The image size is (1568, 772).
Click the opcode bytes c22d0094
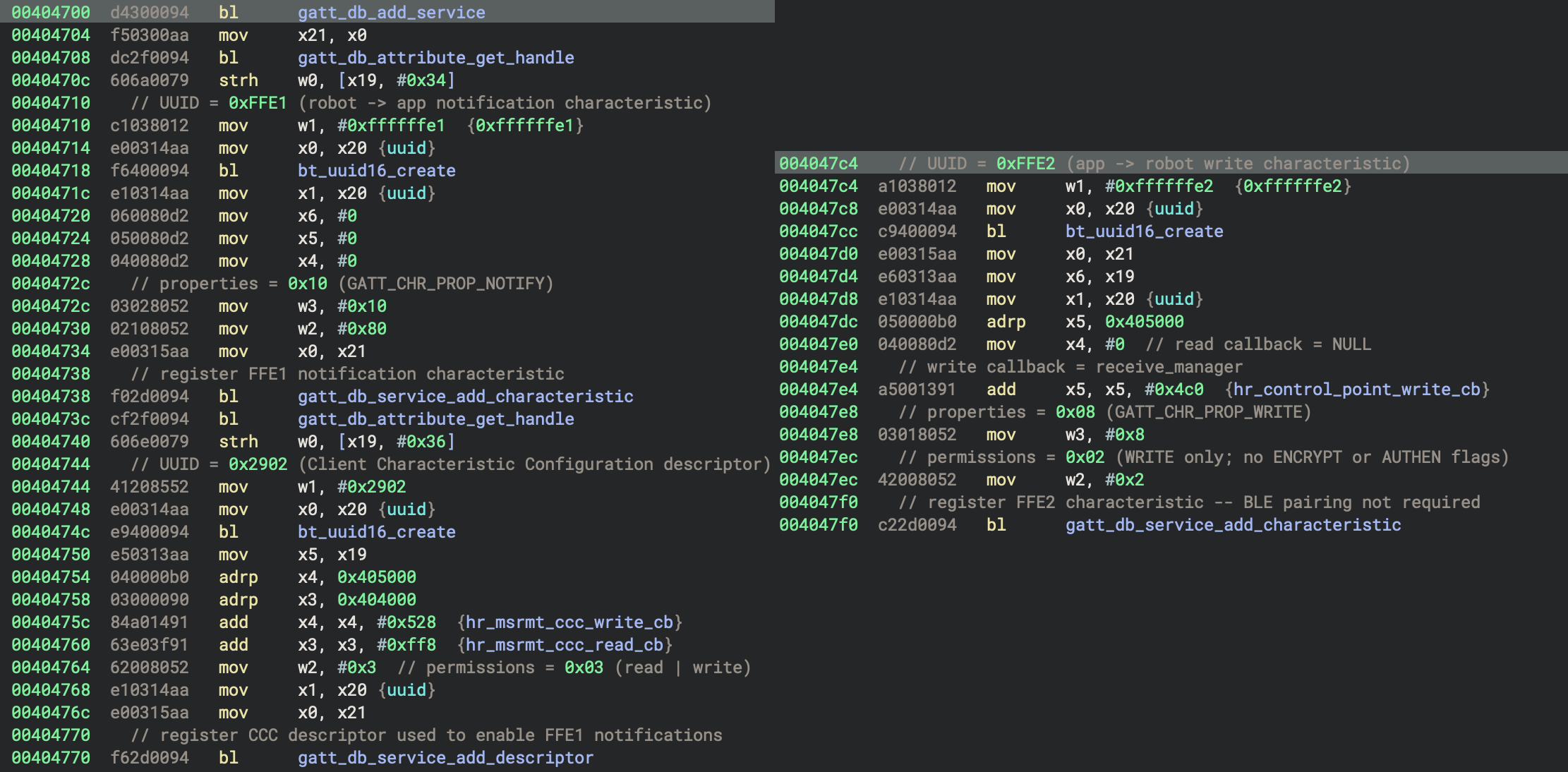pos(917,525)
